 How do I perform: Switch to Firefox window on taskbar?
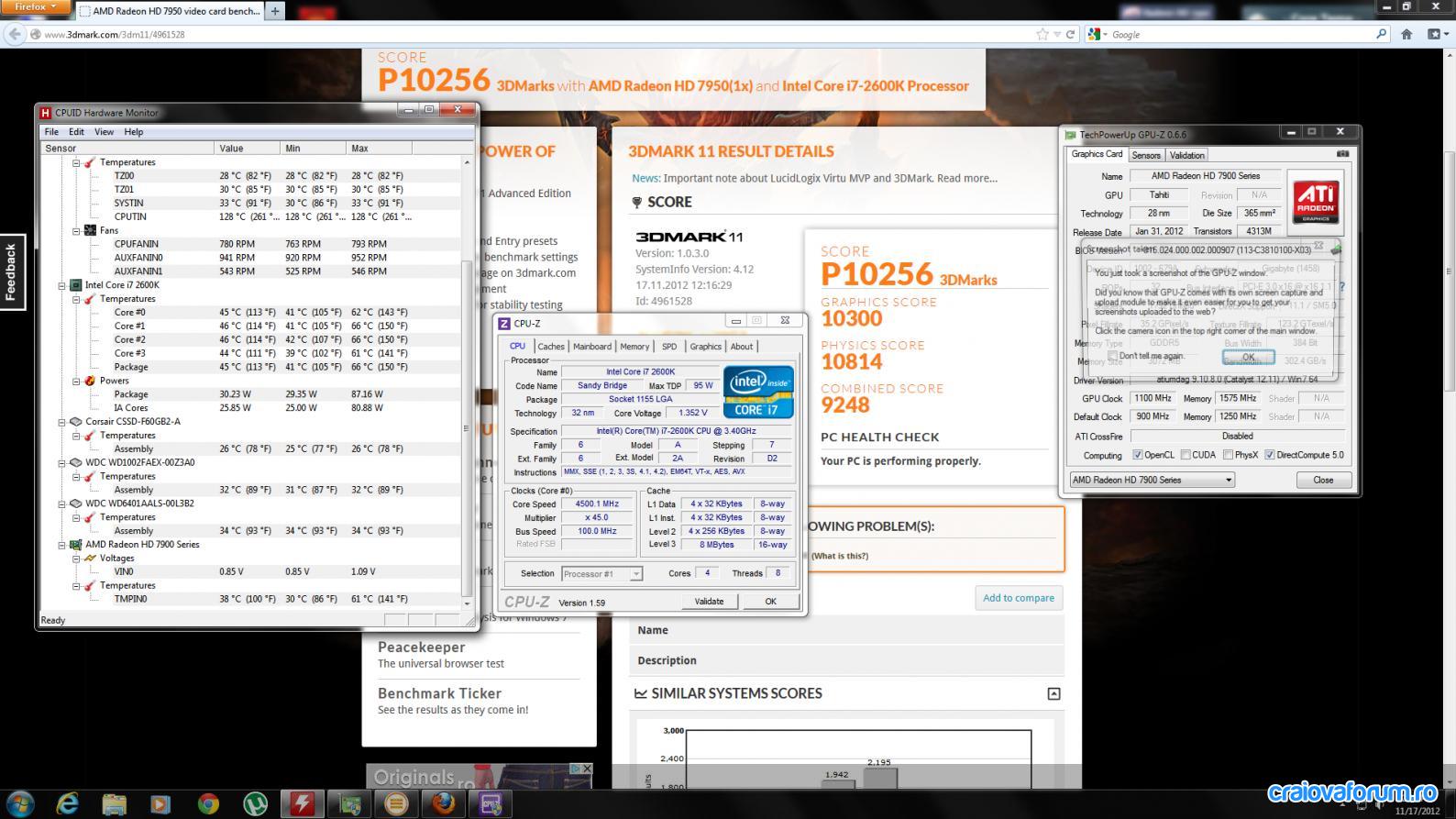[444, 804]
